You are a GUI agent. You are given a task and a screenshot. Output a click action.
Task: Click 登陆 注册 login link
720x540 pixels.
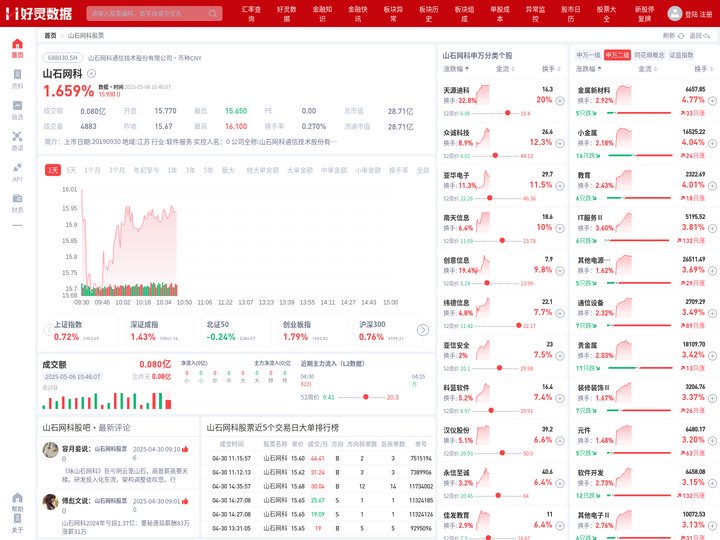point(698,14)
